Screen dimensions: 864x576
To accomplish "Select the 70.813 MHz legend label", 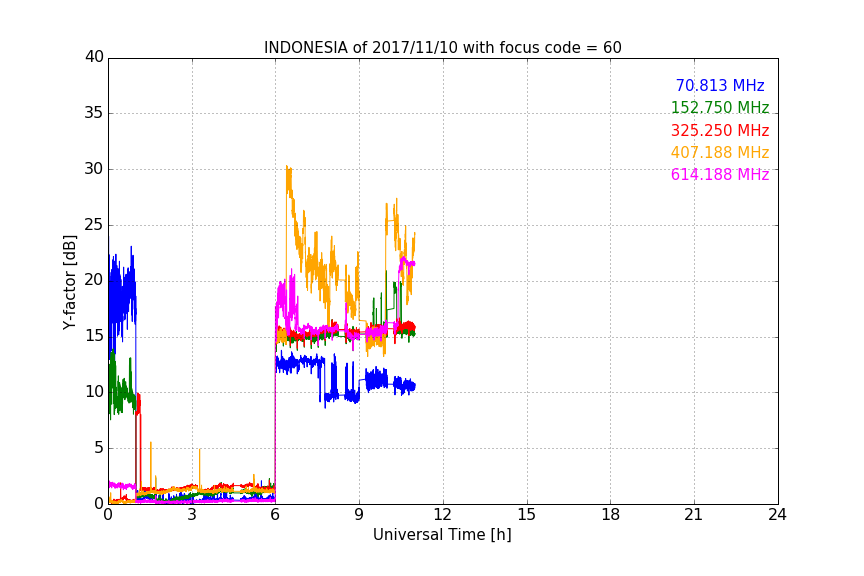I will (720, 86).
